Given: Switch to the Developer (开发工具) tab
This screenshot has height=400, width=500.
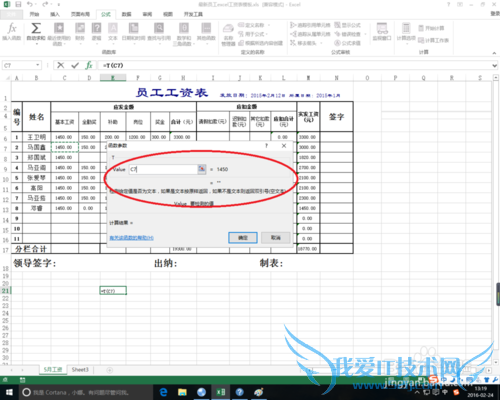Looking at the screenshot, I should pyautogui.click(x=193, y=14).
